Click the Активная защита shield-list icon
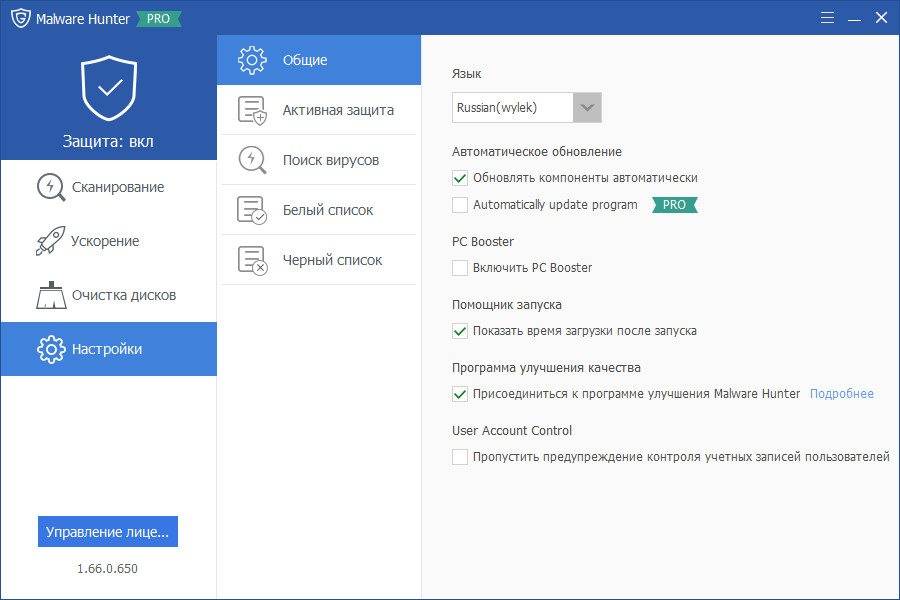 (252, 110)
